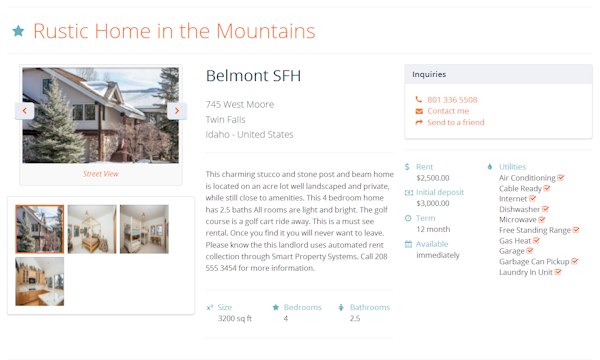Open the Contact me link

pyautogui.click(x=448, y=111)
